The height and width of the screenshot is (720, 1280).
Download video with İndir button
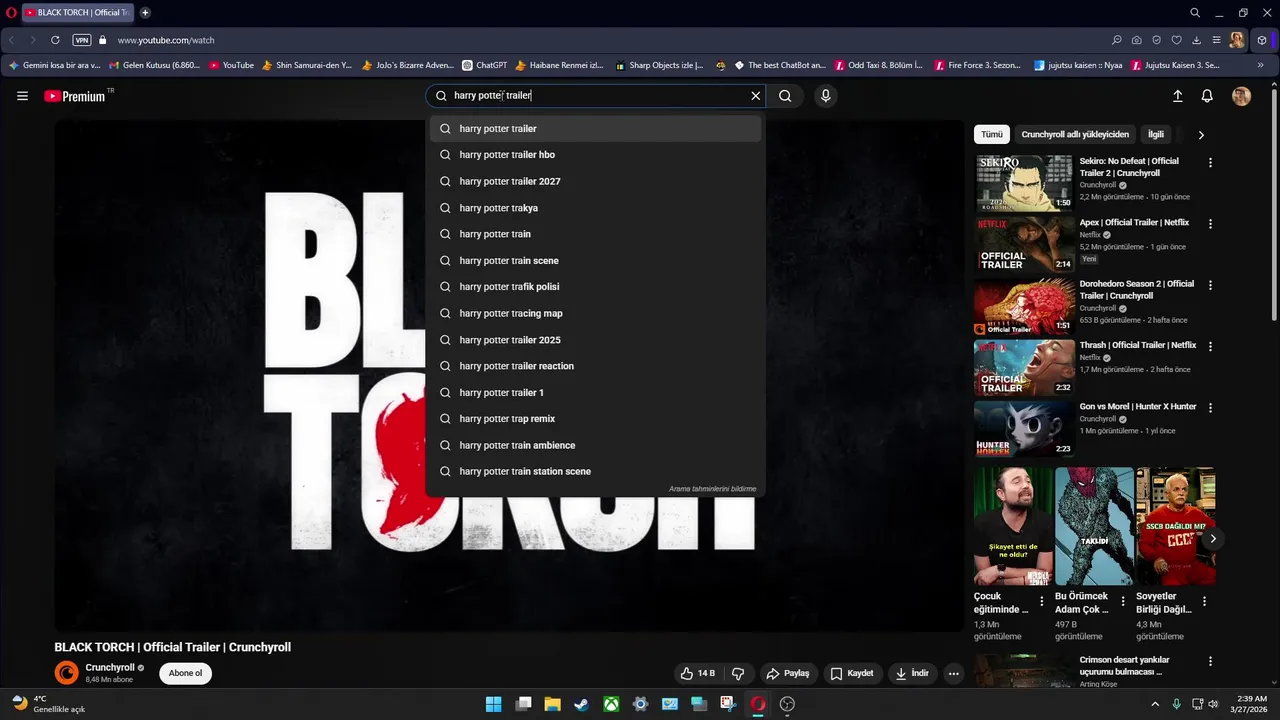click(x=912, y=674)
